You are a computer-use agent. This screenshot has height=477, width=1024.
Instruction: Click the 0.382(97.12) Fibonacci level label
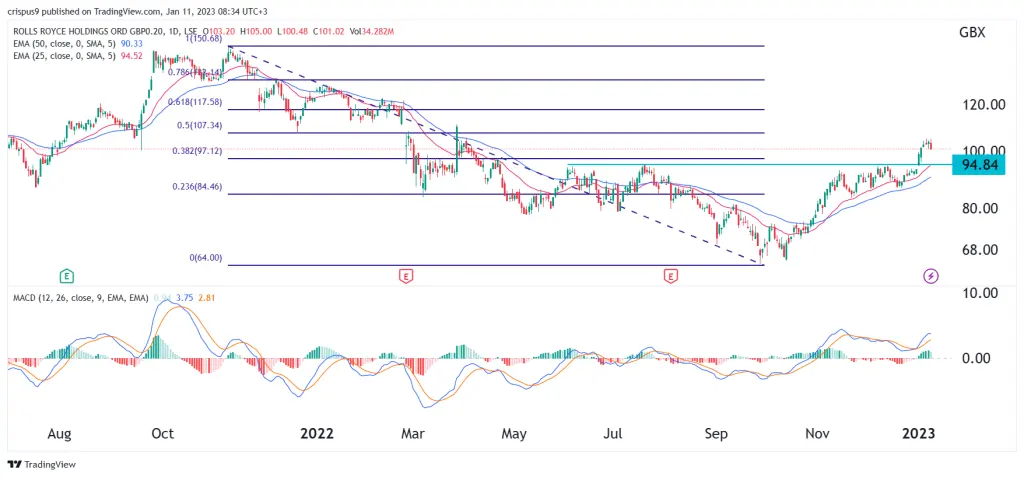point(197,151)
